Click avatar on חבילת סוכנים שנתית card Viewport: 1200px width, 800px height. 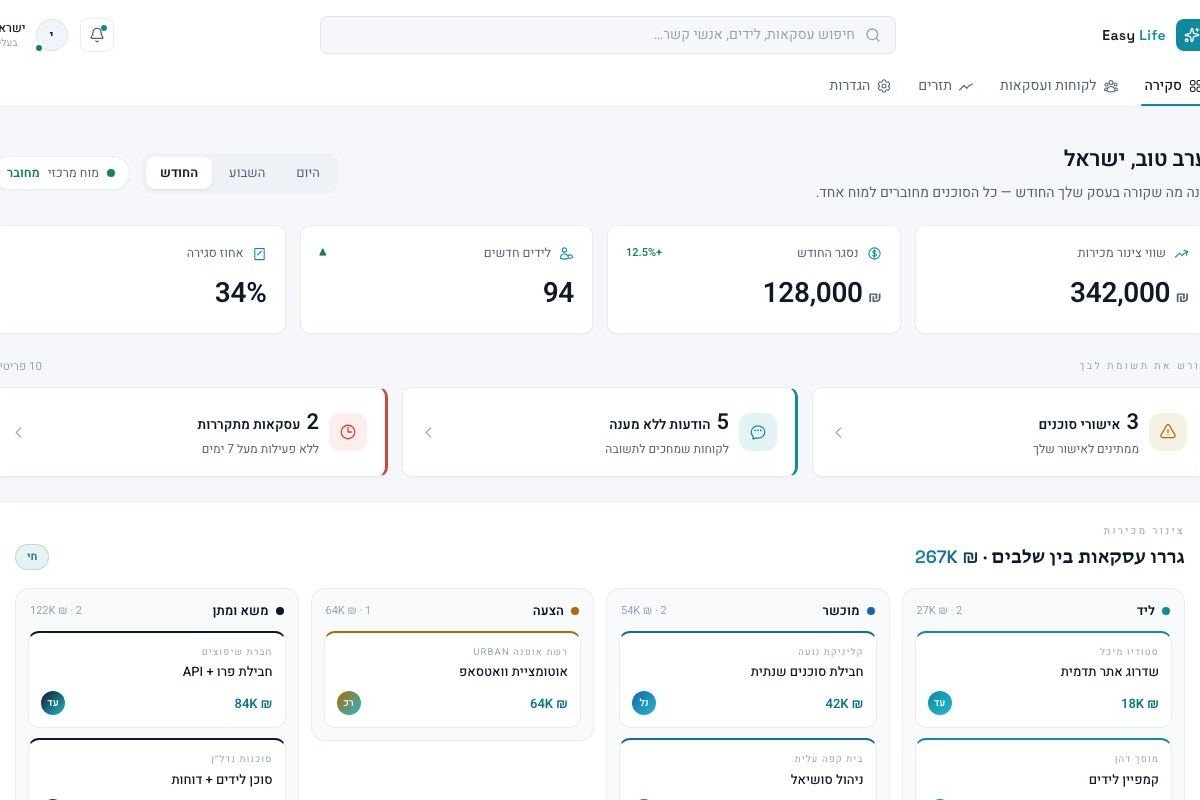pos(644,703)
